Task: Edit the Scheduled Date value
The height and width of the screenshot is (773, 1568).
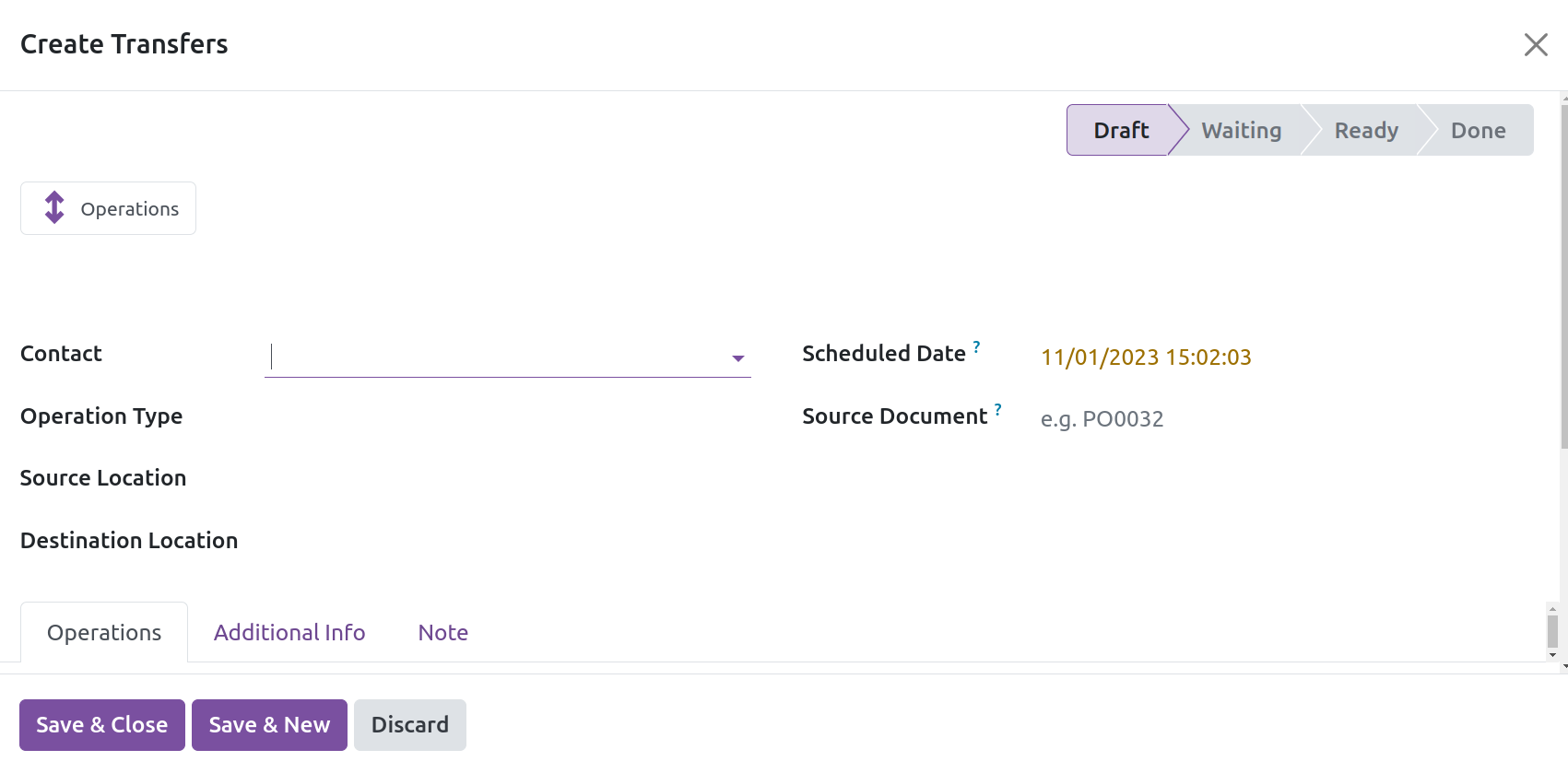Action: [x=1146, y=357]
